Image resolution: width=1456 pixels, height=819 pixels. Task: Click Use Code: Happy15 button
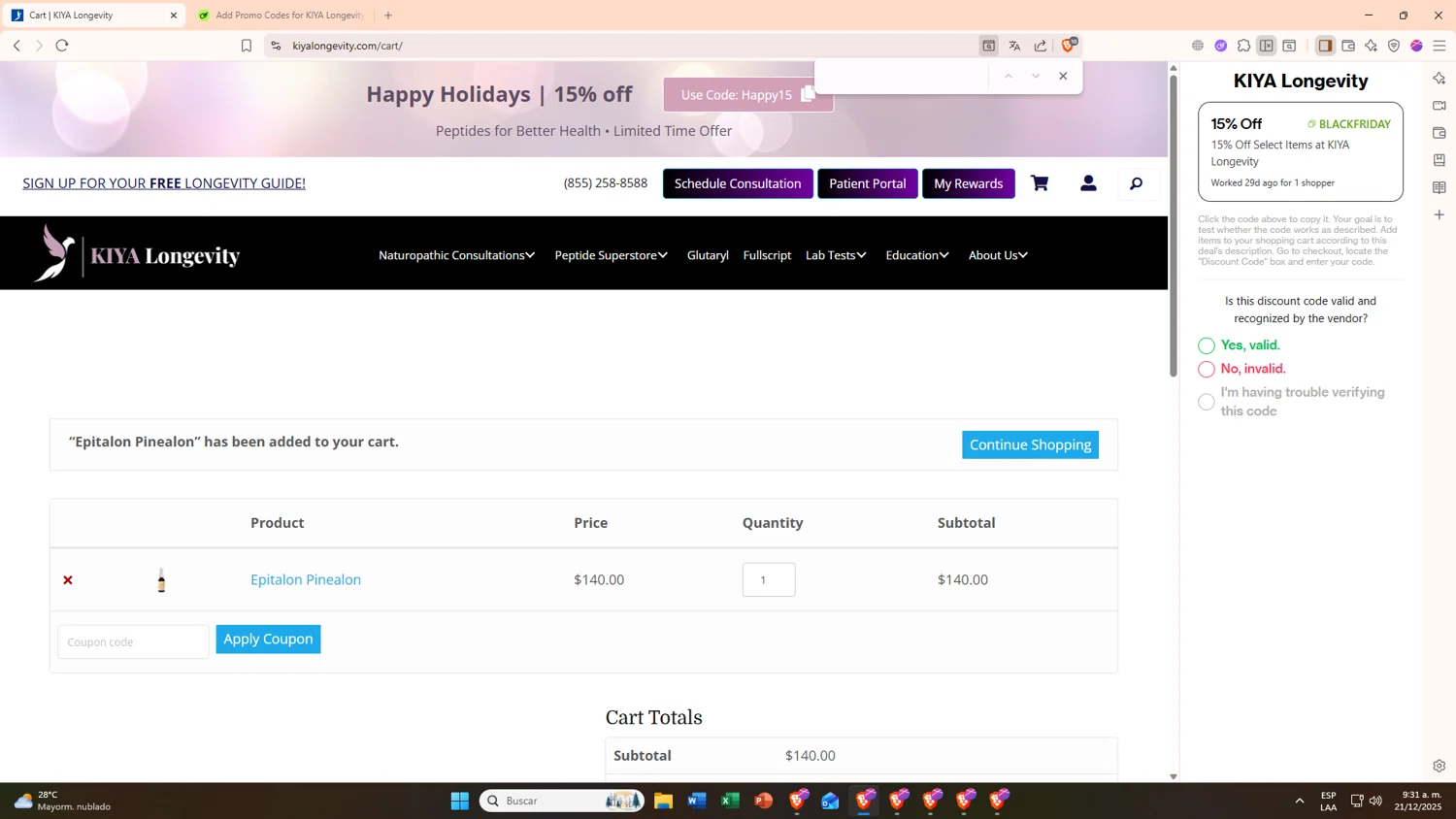click(747, 94)
